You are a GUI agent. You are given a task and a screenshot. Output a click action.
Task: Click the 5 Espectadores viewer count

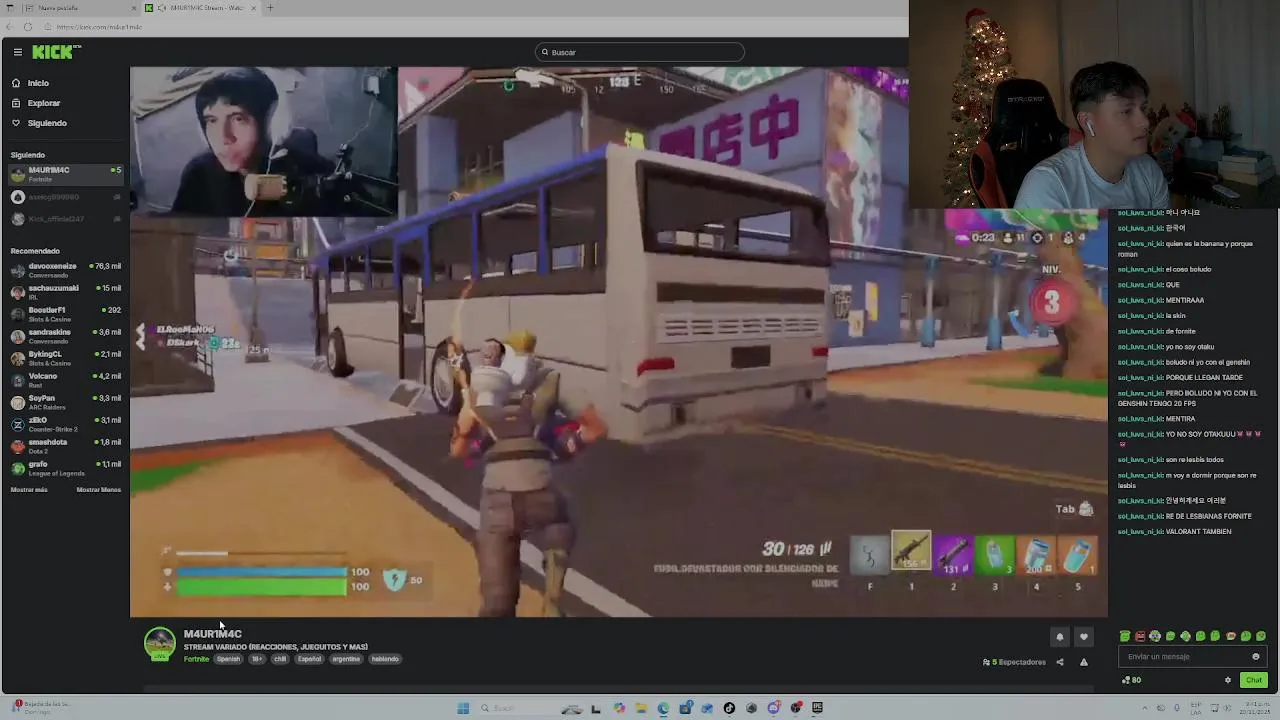pyautogui.click(x=1015, y=662)
